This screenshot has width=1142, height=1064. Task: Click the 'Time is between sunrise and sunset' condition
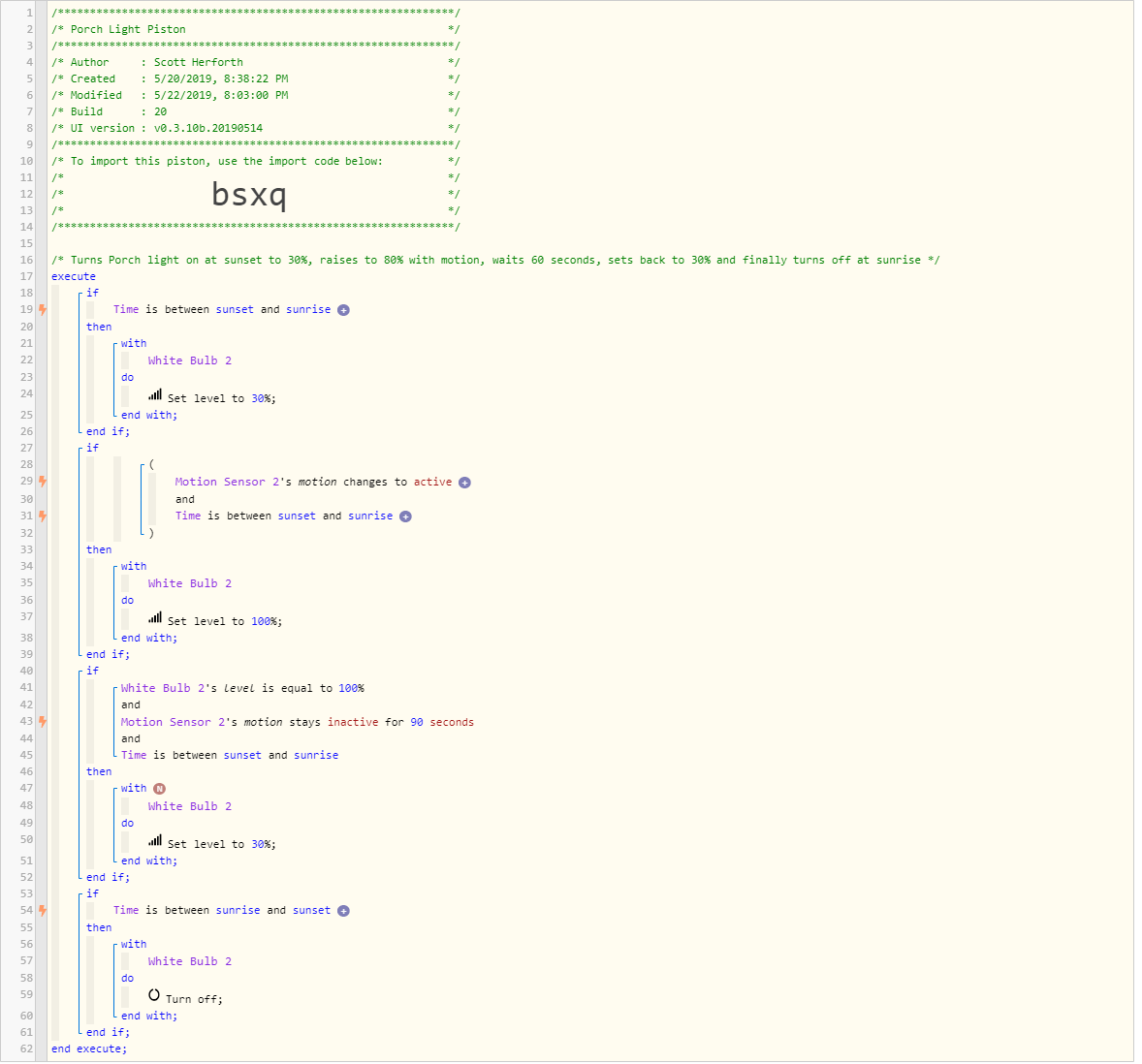[222, 911]
